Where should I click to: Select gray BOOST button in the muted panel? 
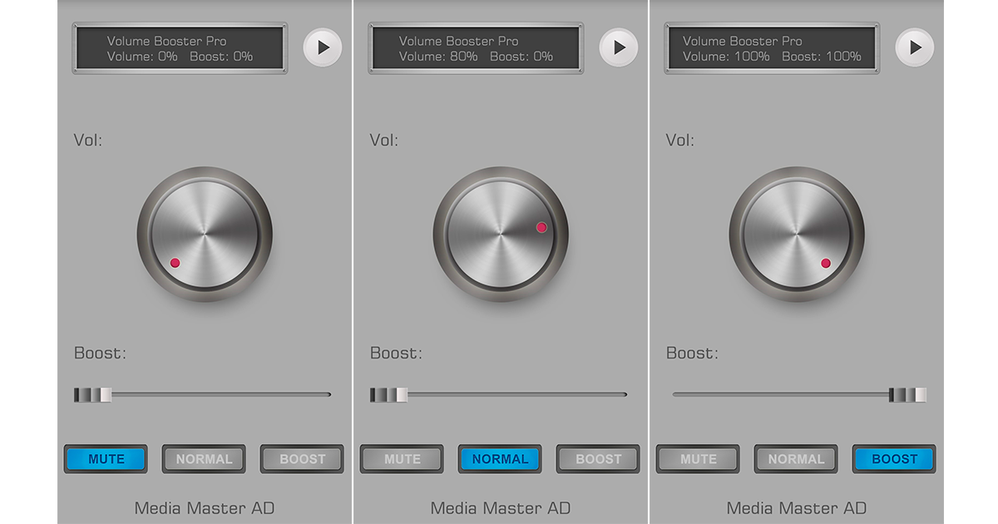tap(302, 459)
